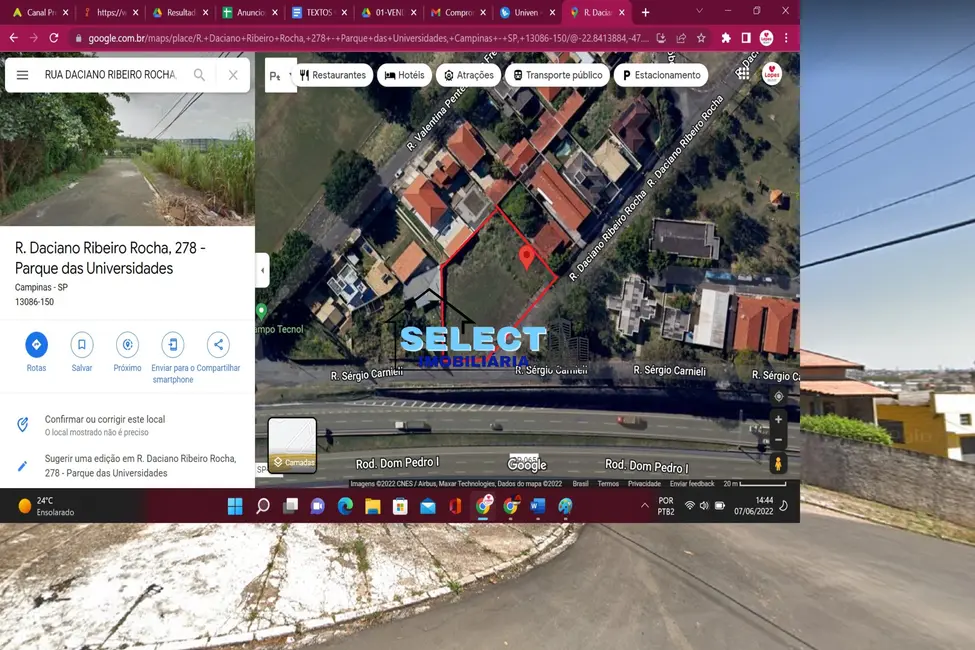
Task: Click 'Sugerir uma edição' for this address
Action: [x=127, y=465]
